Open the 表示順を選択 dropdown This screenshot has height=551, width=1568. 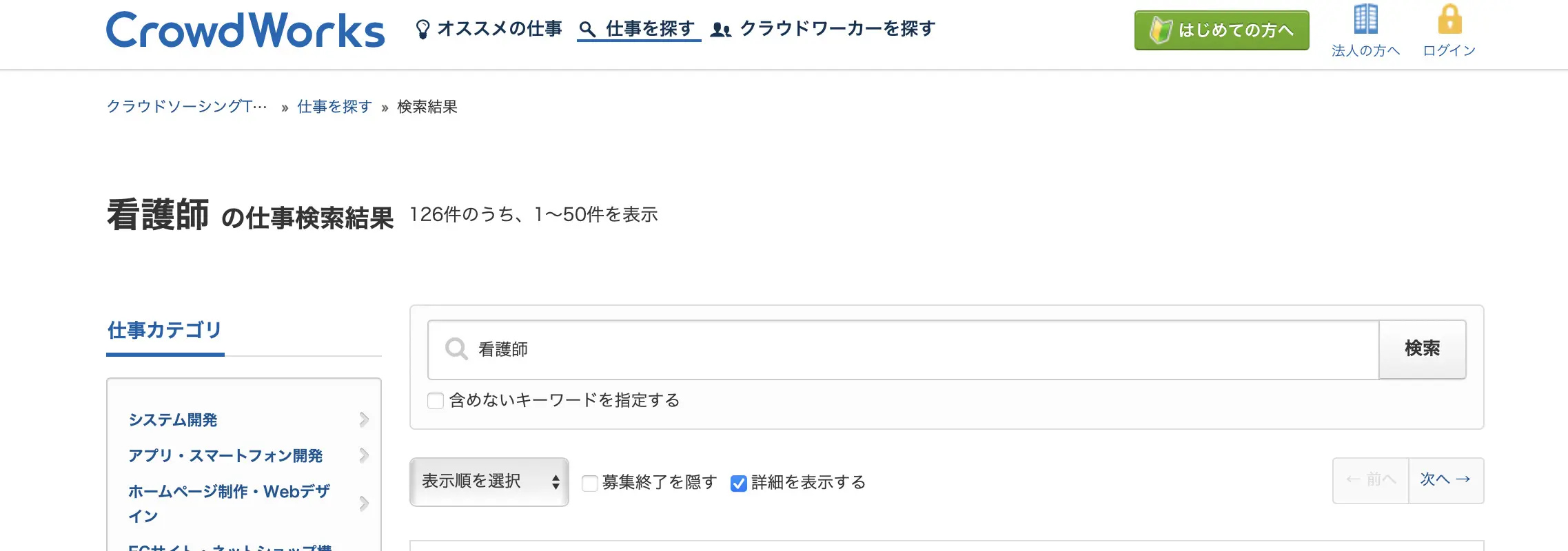pyautogui.click(x=489, y=481)
